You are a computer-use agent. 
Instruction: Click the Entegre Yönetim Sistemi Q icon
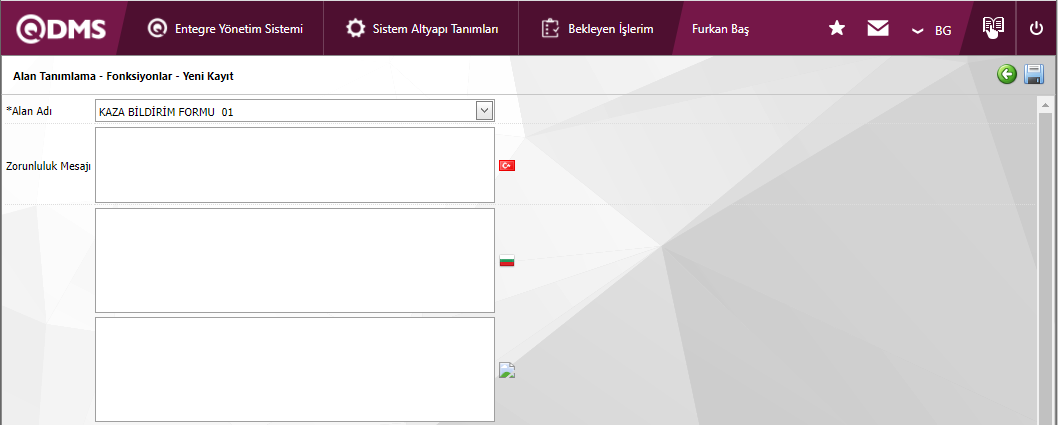tap(157, 29)
